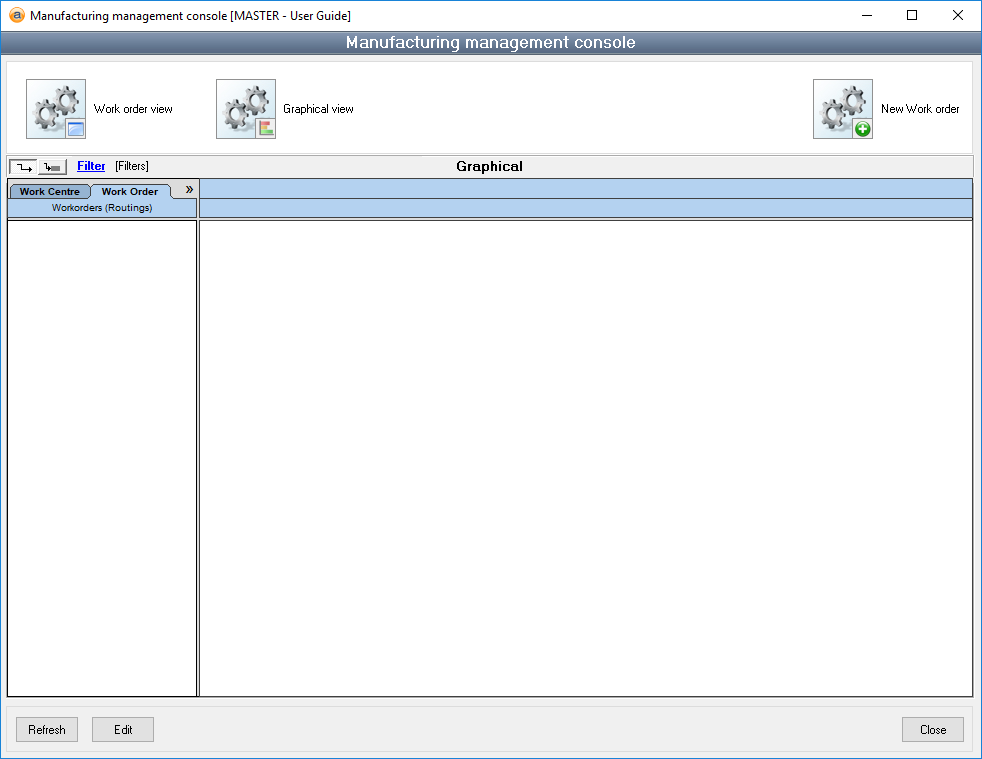This screenshot has width=982, height=759.
Task: Open the Work order view icon
Action: click(56, 109)
